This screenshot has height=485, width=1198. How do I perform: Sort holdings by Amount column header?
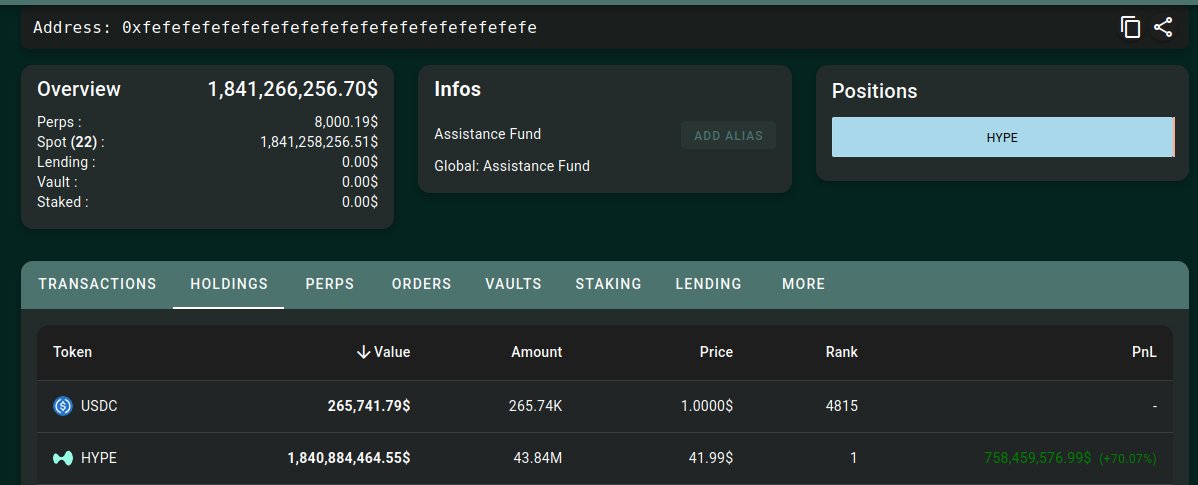coord(536,352)
